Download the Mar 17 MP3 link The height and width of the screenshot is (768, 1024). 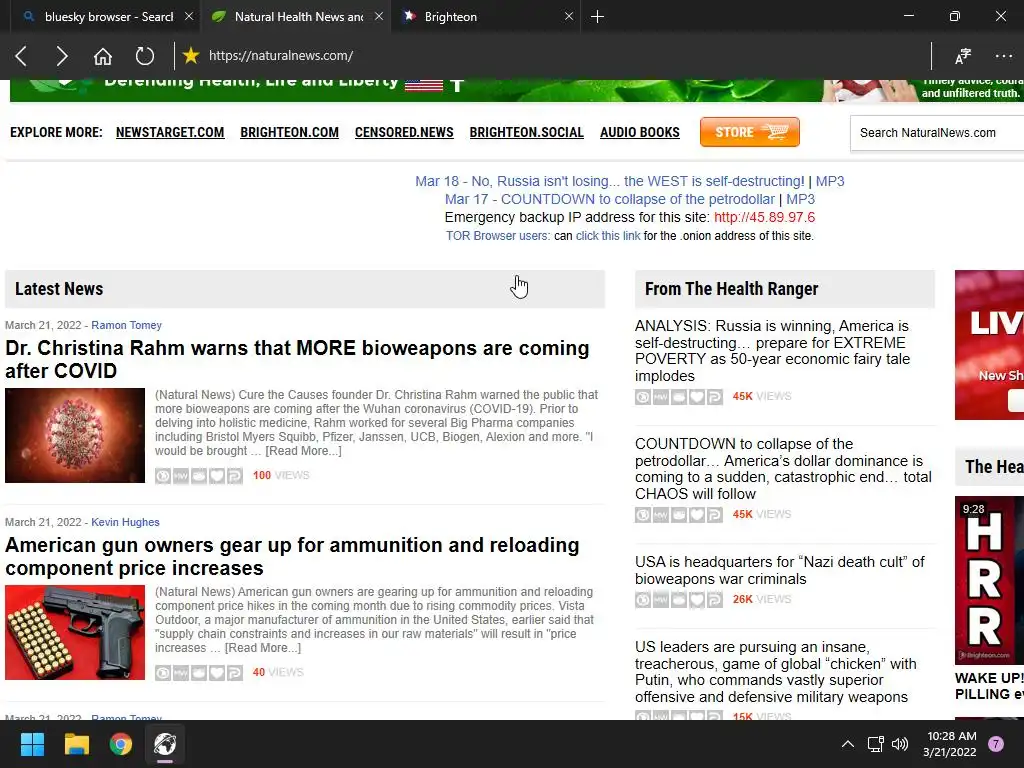pyautogui.click(x=801, y=199)
